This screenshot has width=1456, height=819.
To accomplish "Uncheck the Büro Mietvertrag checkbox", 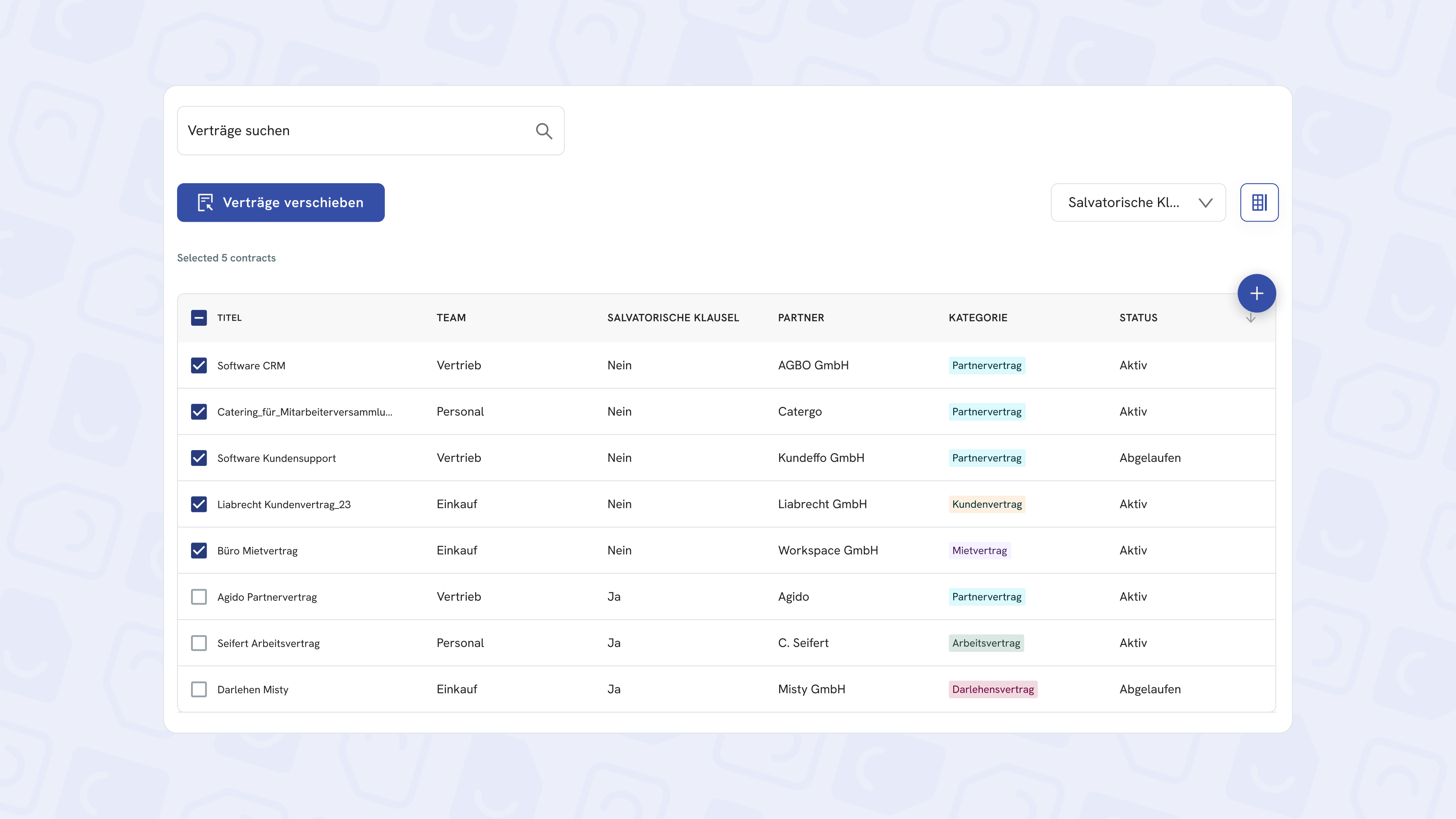I will 199,550.
